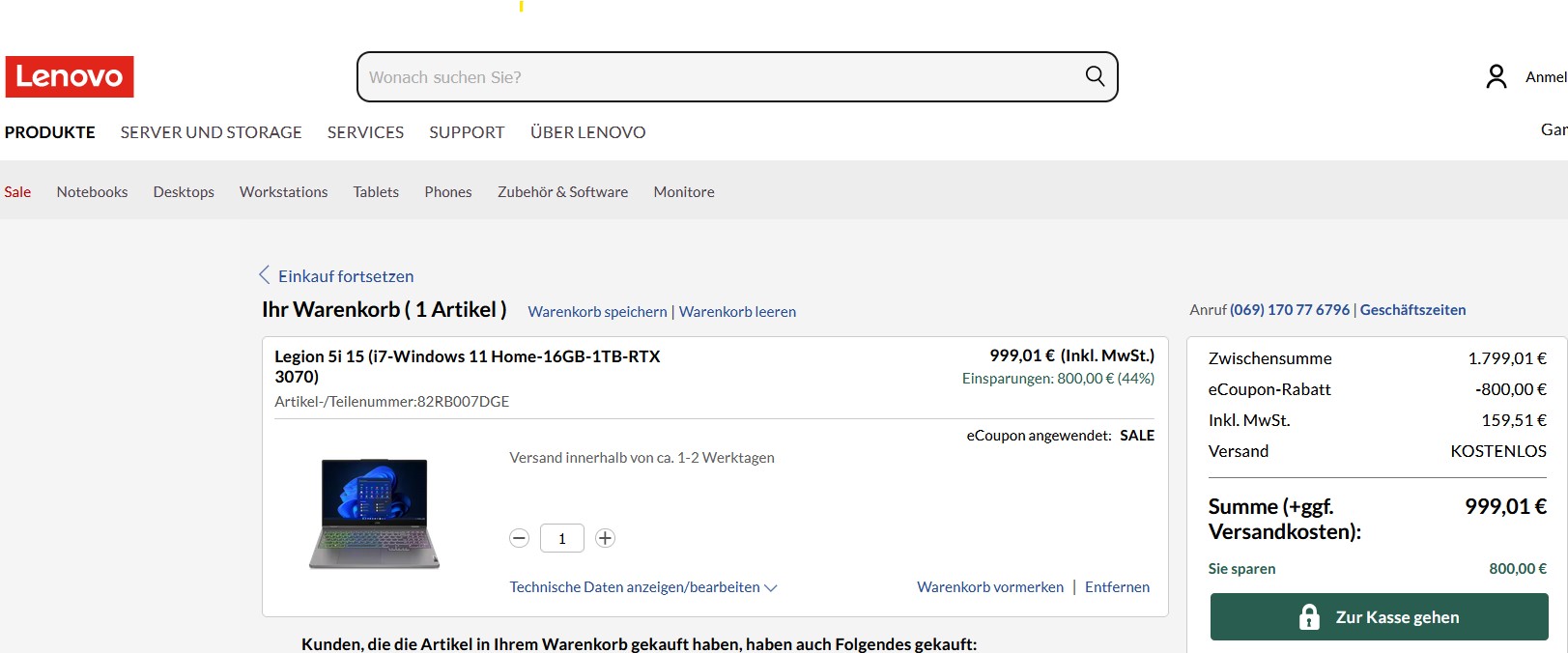Image resolution: width=1568 pixels, height=653 pixels.
Task: Increase quantity with plus icon
Action: click(x=605, y=538)
